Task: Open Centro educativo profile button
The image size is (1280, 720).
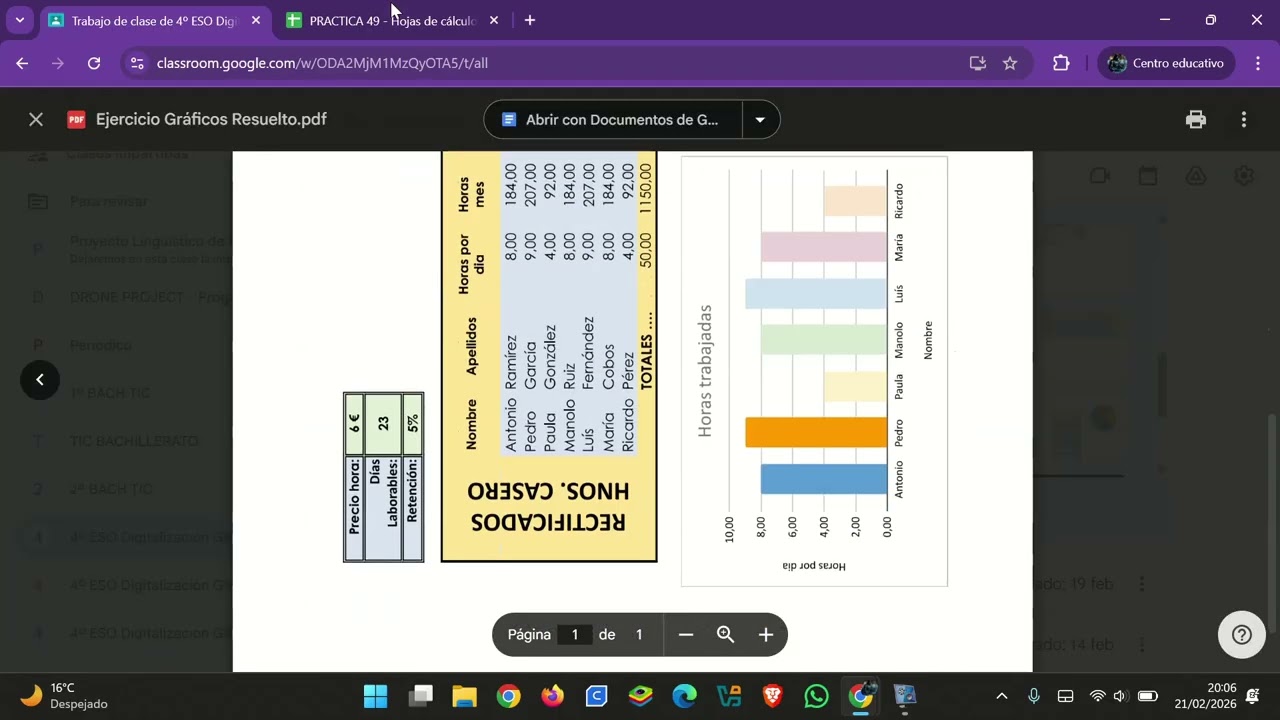Action: click(1166, 63)
